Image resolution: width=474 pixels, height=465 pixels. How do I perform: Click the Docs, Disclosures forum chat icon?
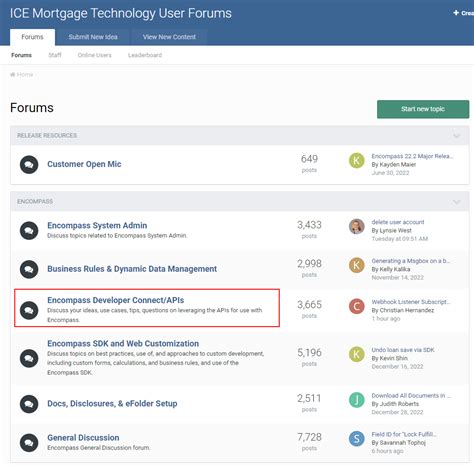(x=29, y=404)
